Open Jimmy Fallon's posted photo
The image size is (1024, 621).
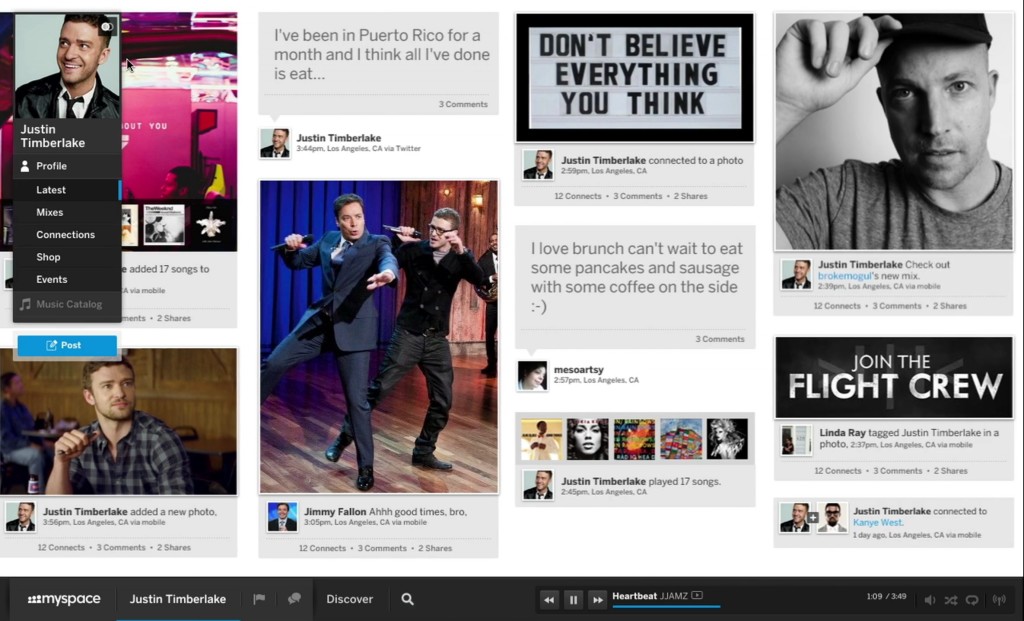pos(379,335)
